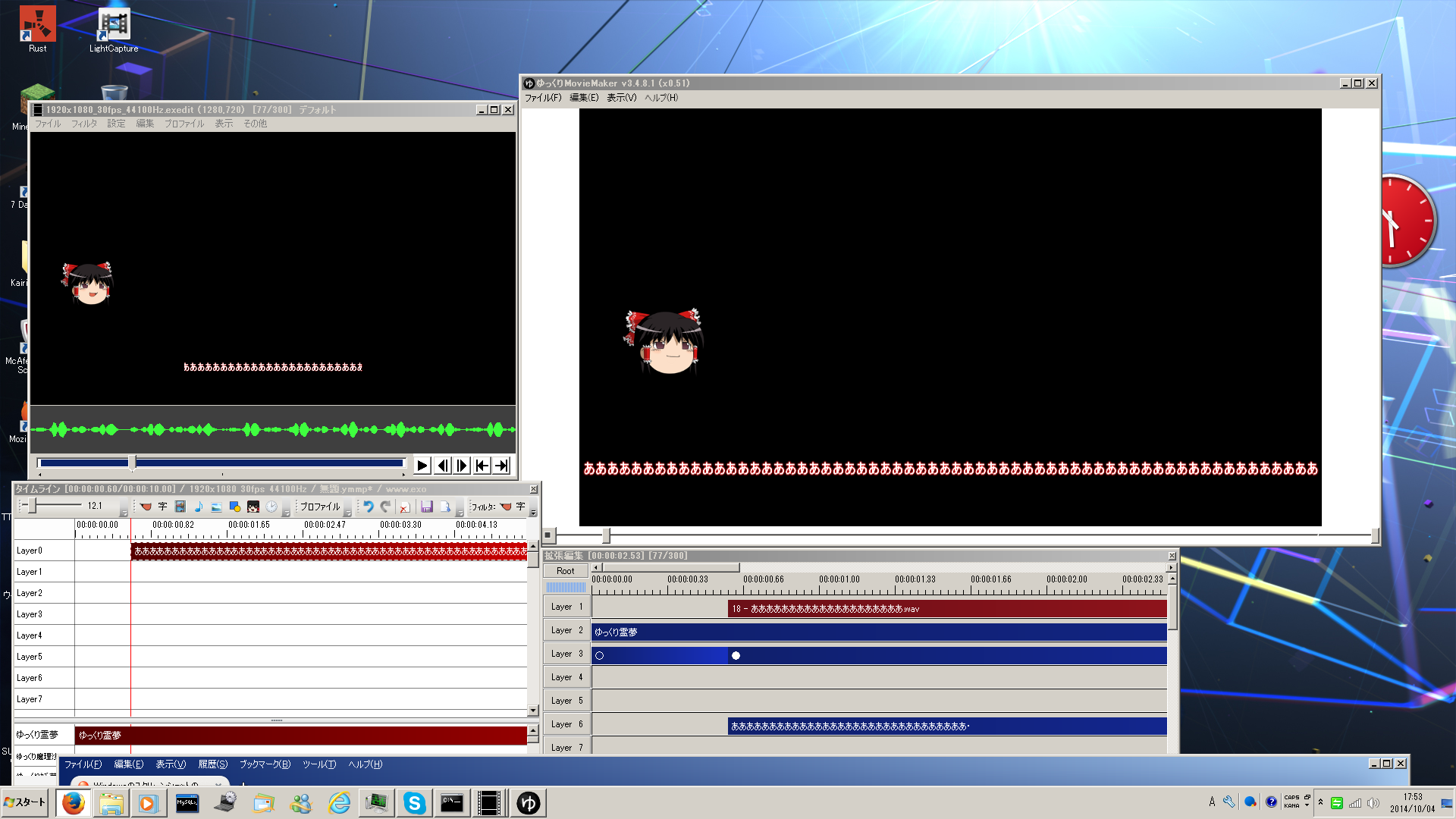
Task: Open the 履歴(S) menu in bottom browser window
Action: [x=213, y=764]
